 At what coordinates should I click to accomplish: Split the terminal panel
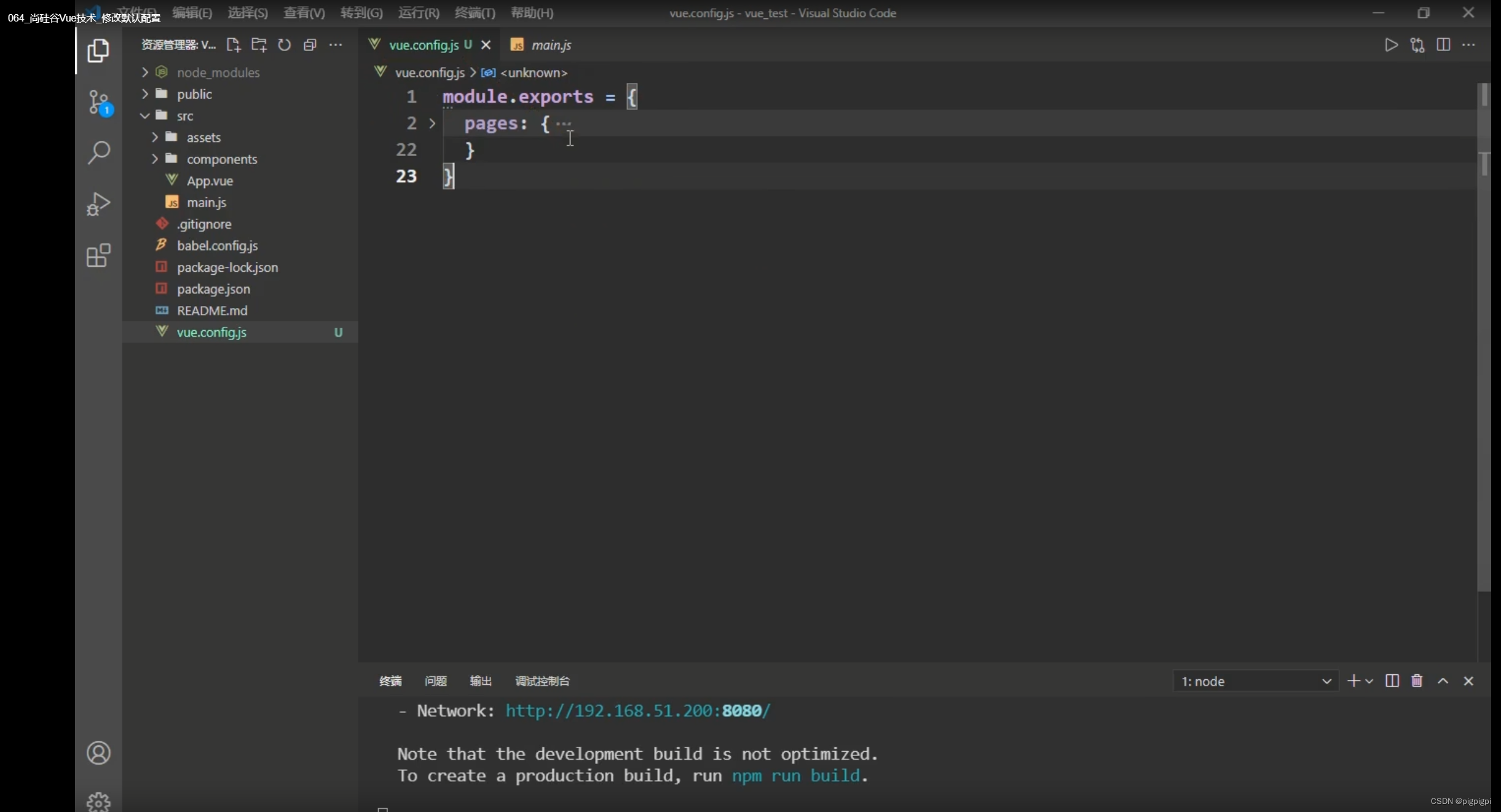1392,680
